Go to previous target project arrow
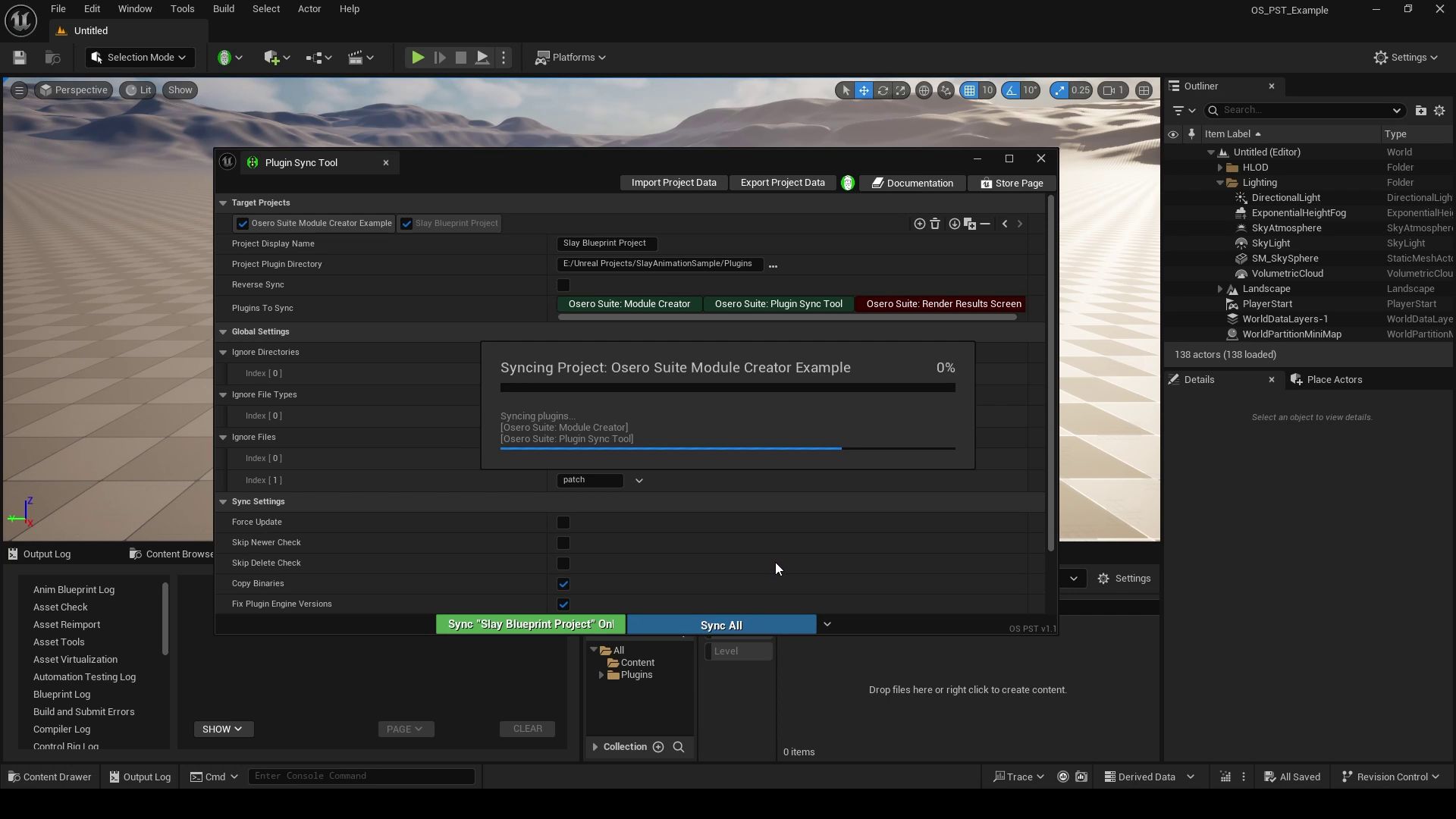The height and width of the screenshot is (819, 1456). click(1005, 224)
